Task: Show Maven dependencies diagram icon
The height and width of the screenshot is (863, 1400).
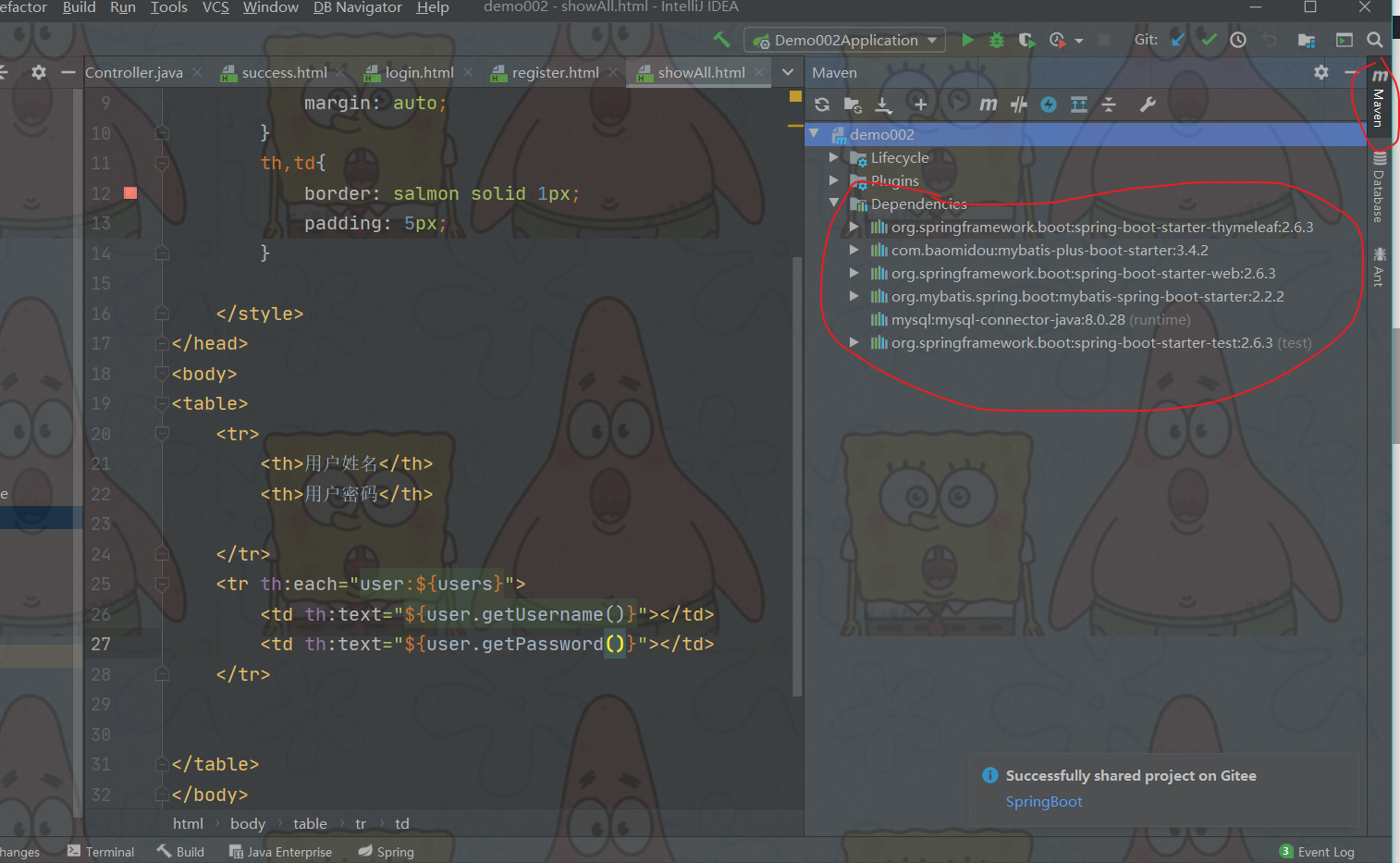Action: (1078, 105)
